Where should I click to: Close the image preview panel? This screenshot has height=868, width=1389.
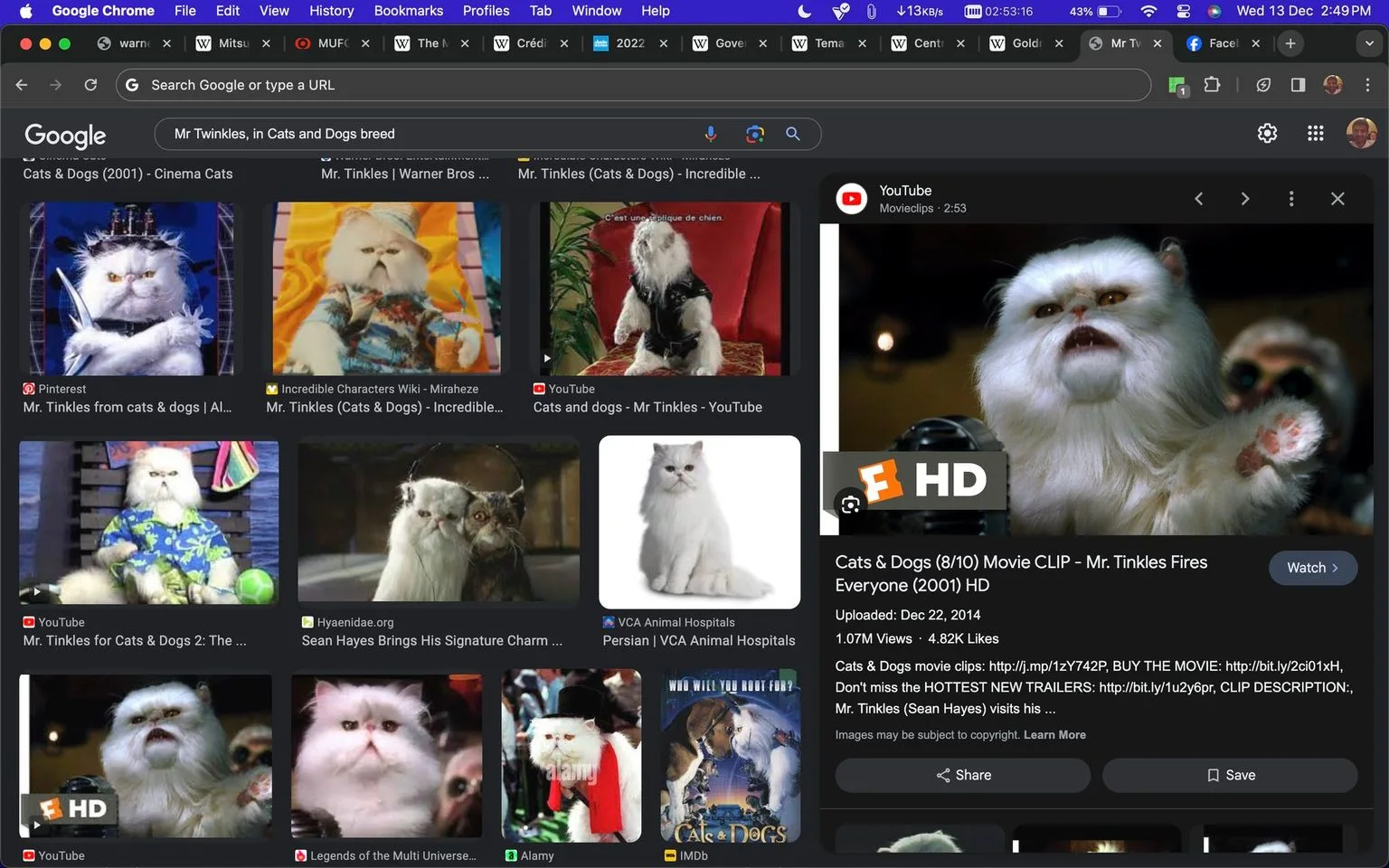point(1337,199)
